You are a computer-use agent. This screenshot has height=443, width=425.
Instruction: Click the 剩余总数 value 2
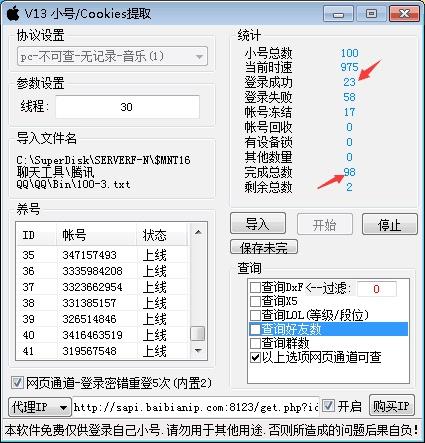click(349, 187)
